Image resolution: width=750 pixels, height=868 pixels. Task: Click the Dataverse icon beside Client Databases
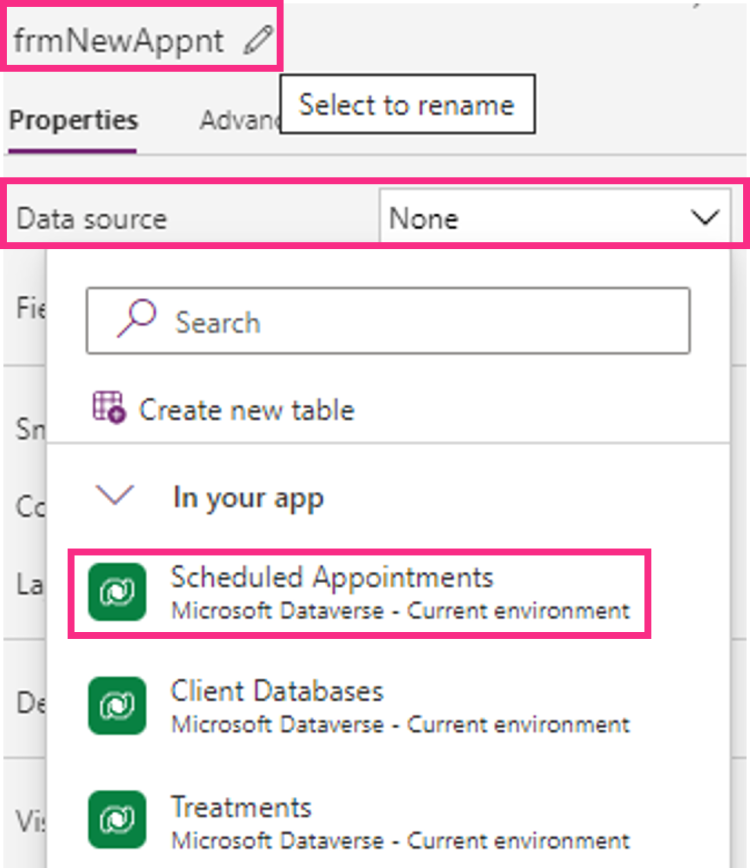[117, 705]
